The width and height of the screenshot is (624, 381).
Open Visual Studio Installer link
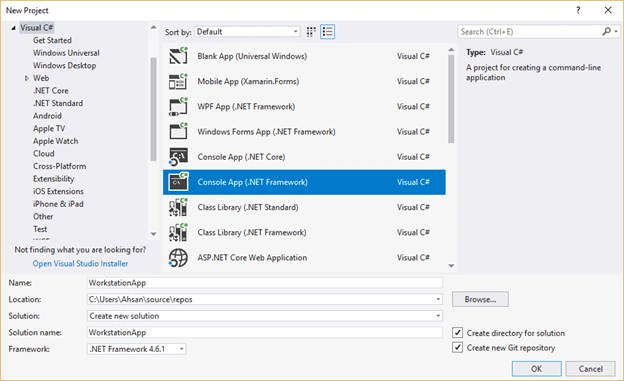[80, 264]
